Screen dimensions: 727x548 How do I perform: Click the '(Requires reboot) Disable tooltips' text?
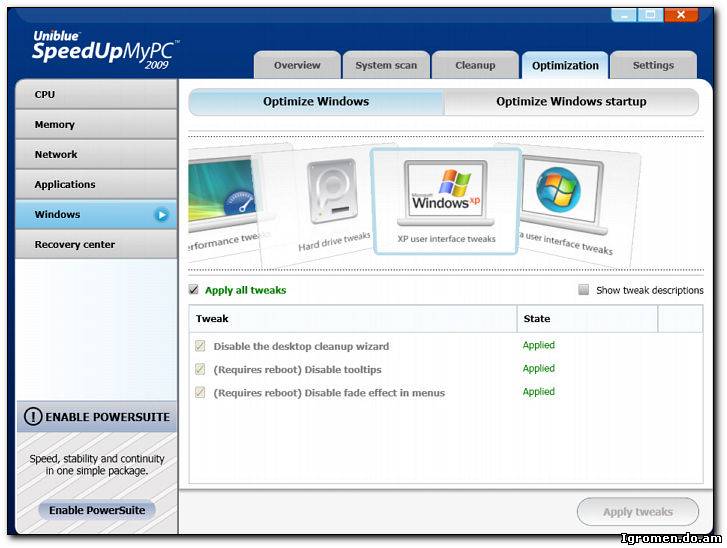(x=297, y=370)
